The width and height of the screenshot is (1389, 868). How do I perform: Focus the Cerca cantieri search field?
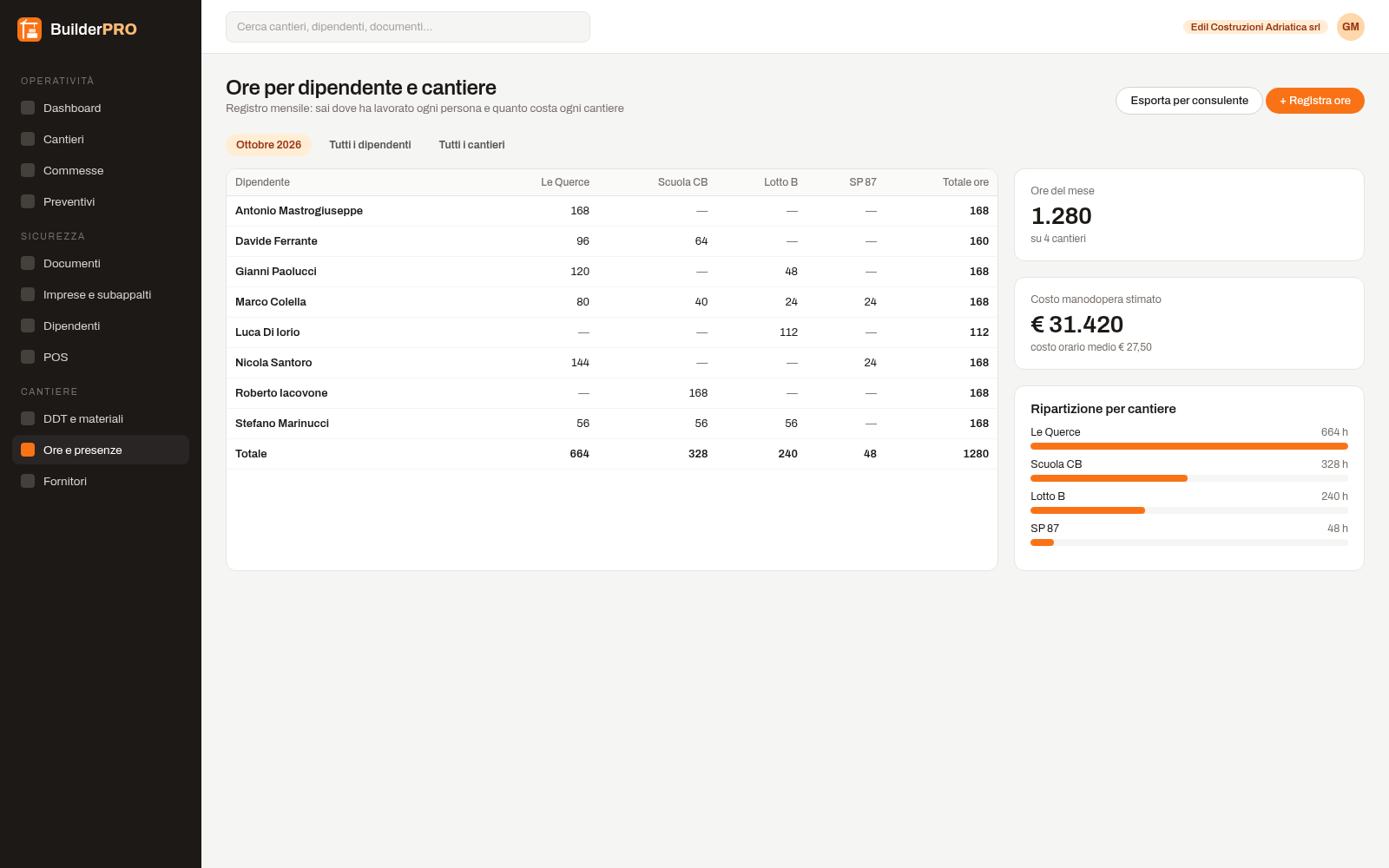(x=408, y=27)
